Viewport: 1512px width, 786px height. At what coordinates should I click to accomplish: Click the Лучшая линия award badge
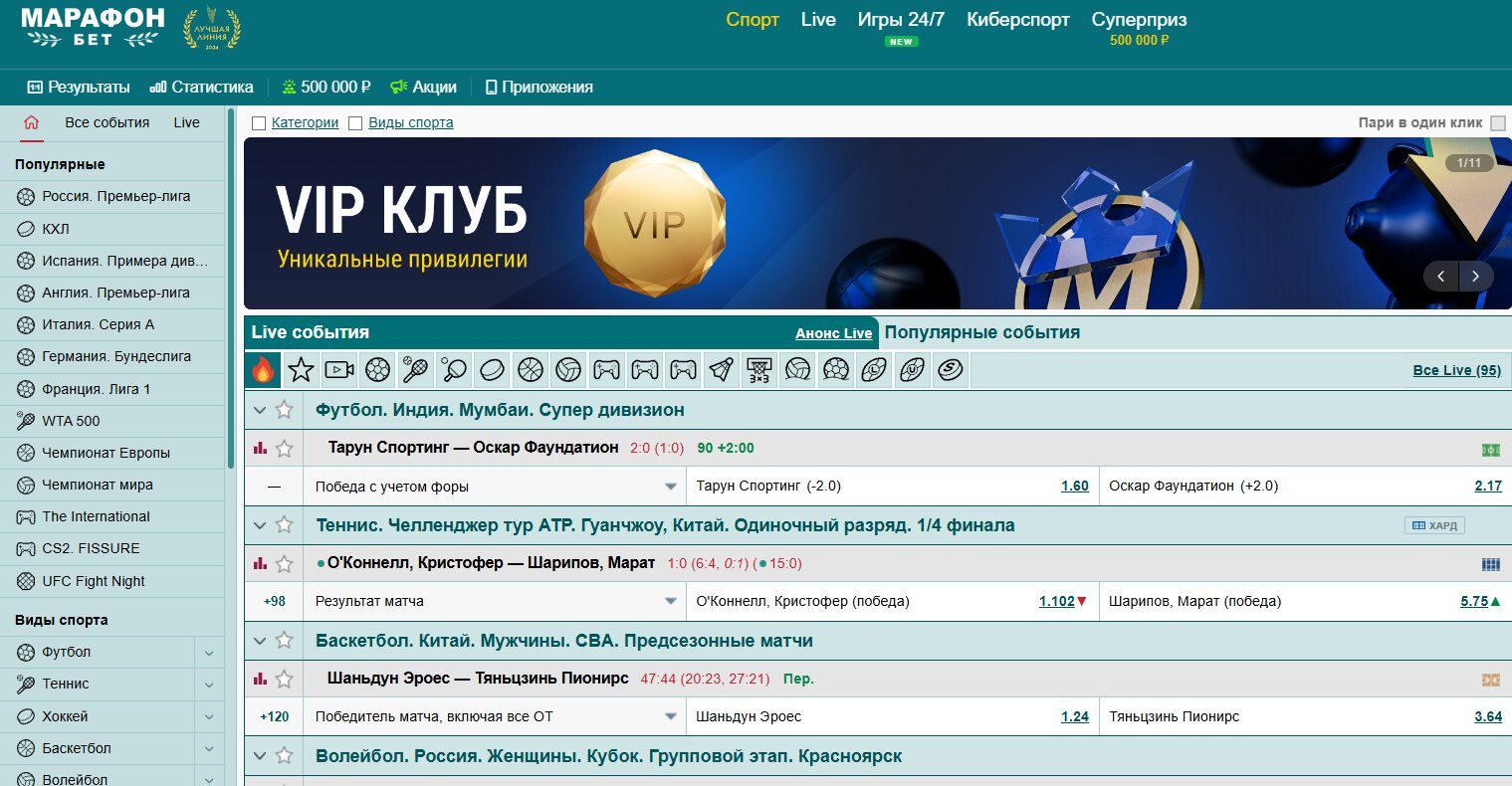pos(211,28)
